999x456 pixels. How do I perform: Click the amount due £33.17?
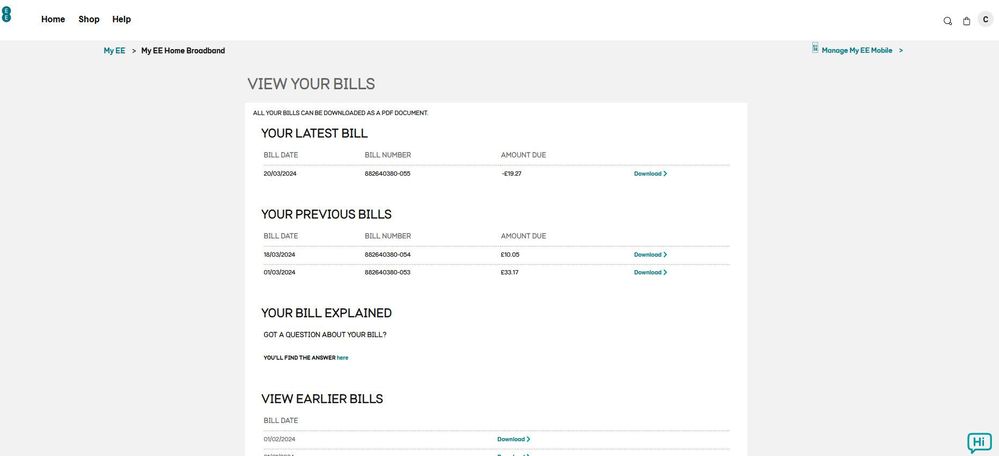tap(510, 272)
